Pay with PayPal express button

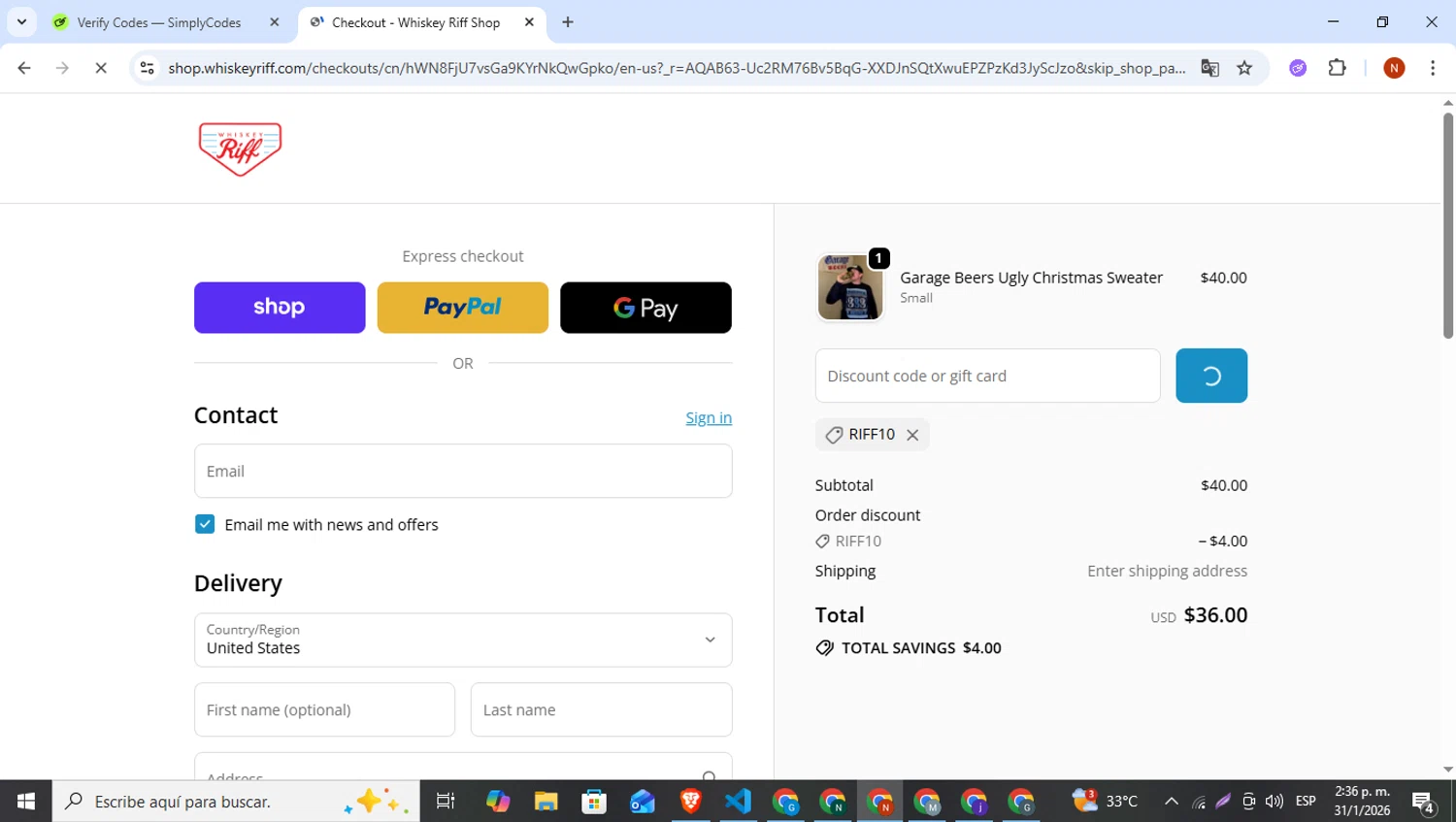(463, 308)
